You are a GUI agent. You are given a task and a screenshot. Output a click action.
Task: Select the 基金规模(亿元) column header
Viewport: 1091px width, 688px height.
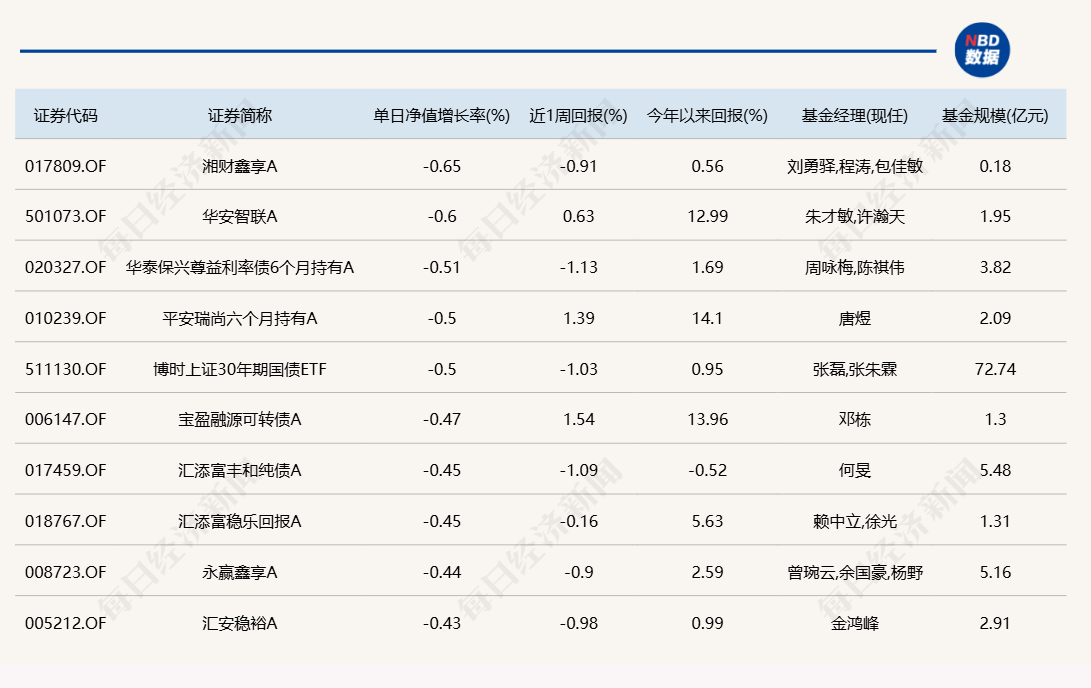tap(995, 115)
